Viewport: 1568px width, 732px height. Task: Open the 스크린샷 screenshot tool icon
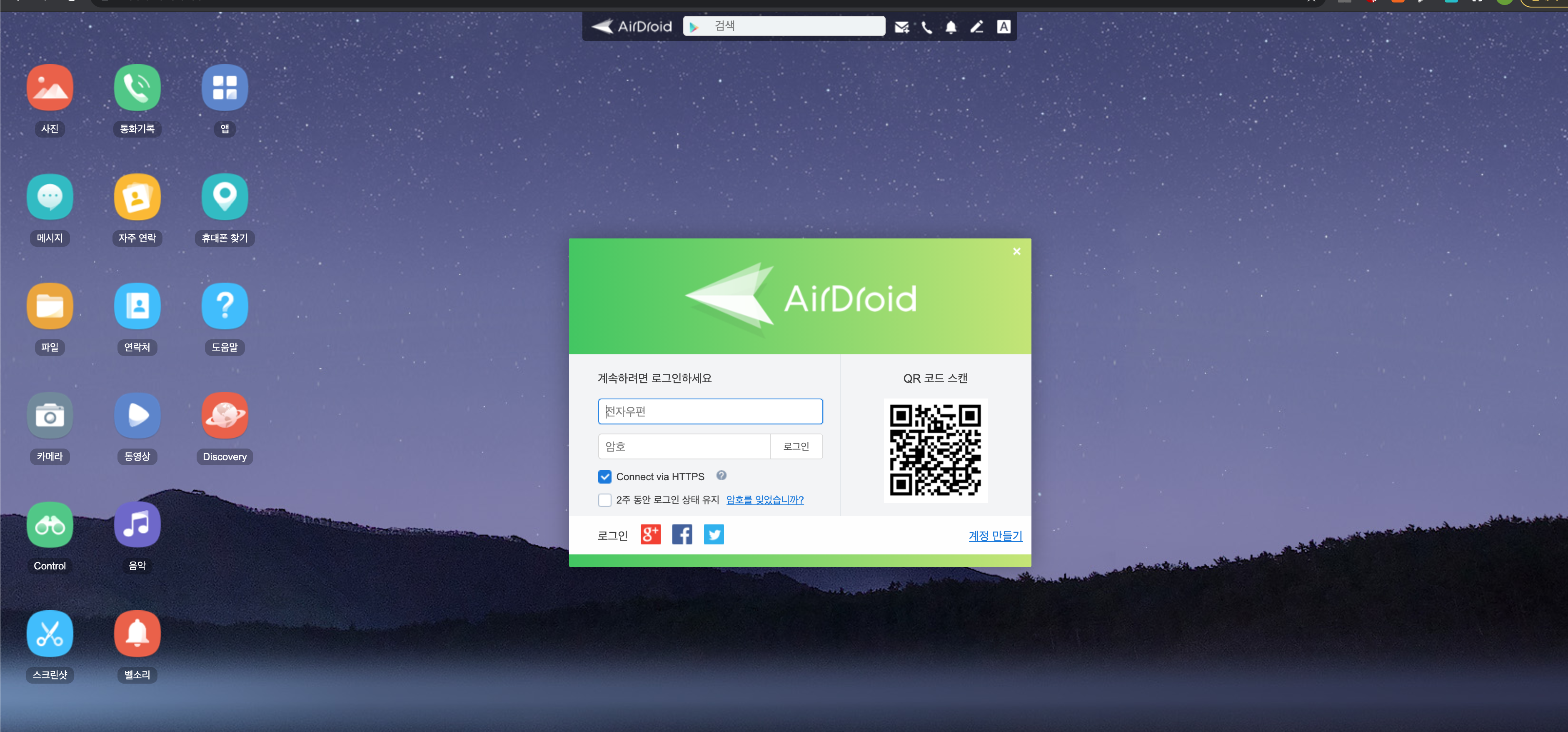pos(50,633)
